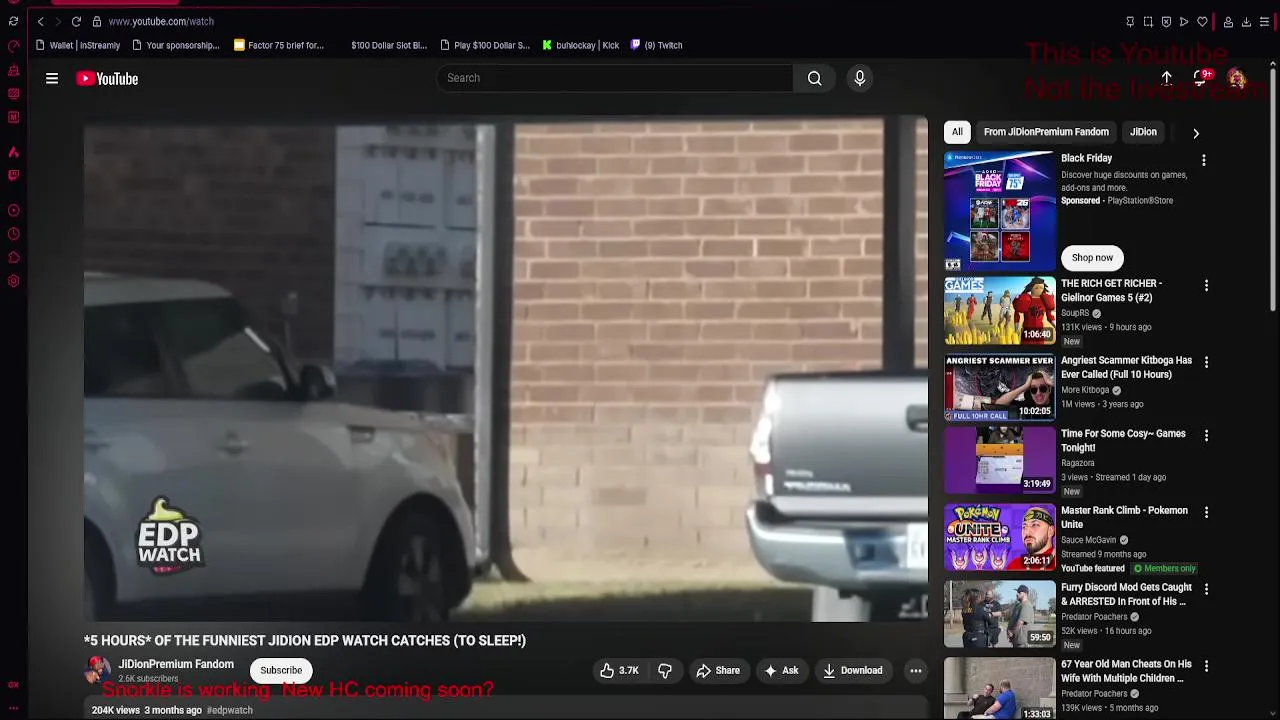Open the browser profile icon
Image resolution: width=1280 pixels, height=720 pixels.
tap(1228, 21)
